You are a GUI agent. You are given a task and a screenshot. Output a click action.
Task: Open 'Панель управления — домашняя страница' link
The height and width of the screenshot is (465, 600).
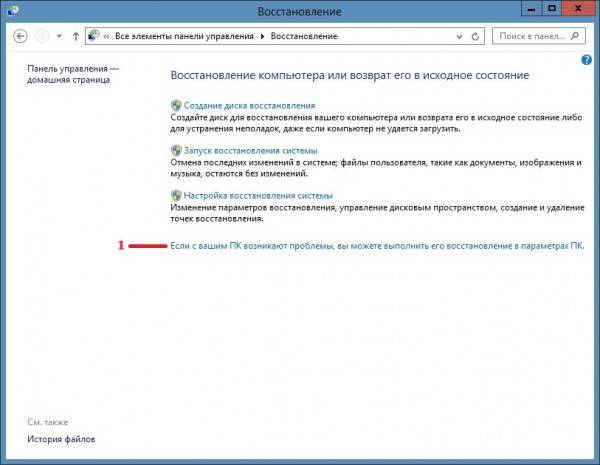[x=73, y=76]
